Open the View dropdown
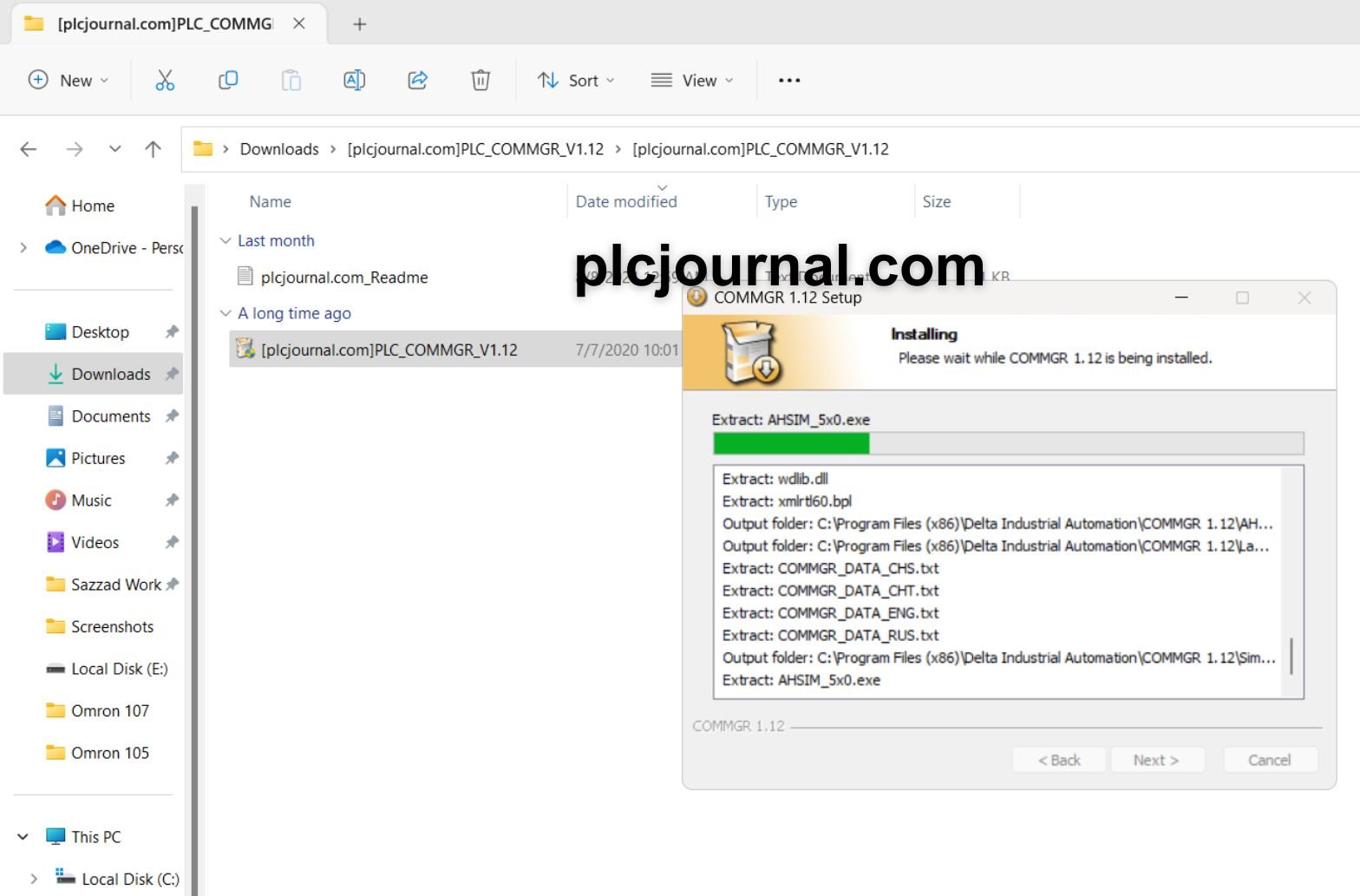The width and height of the screenshot is (1360, 896). pos(692,81)
